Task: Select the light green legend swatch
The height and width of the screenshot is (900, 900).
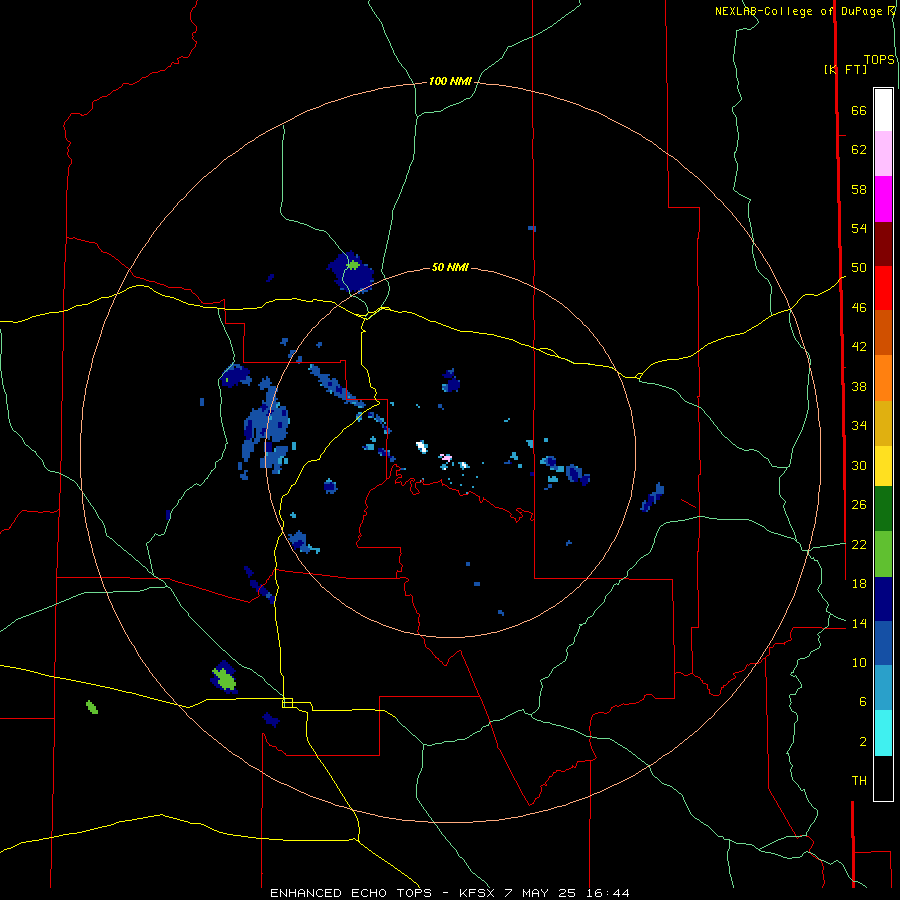Action: click(x=883, y=554)
